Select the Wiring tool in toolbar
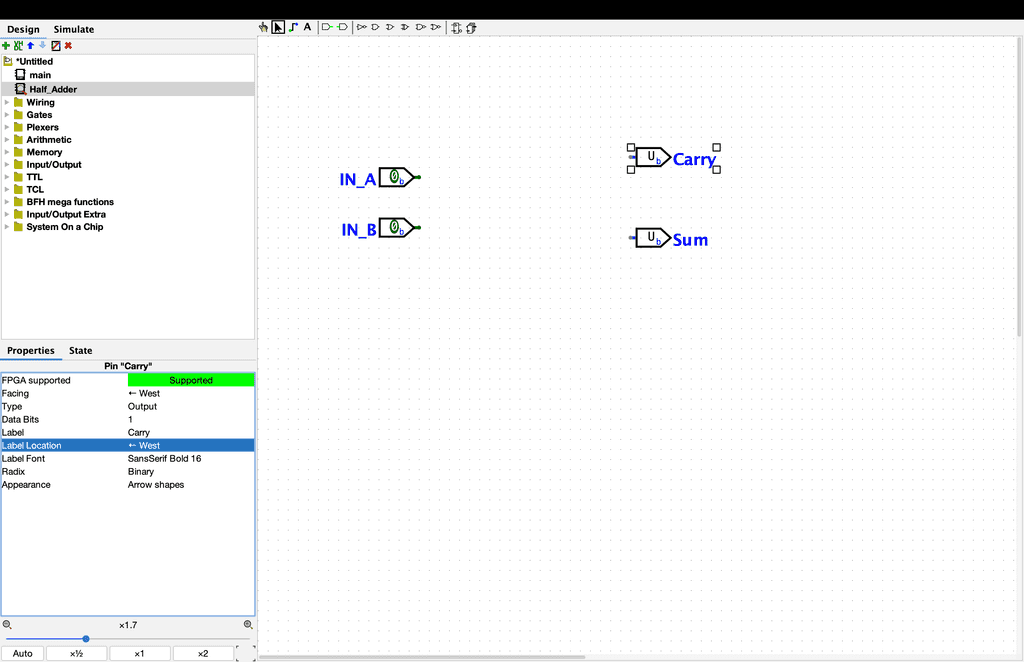 (x=293, y=28)
